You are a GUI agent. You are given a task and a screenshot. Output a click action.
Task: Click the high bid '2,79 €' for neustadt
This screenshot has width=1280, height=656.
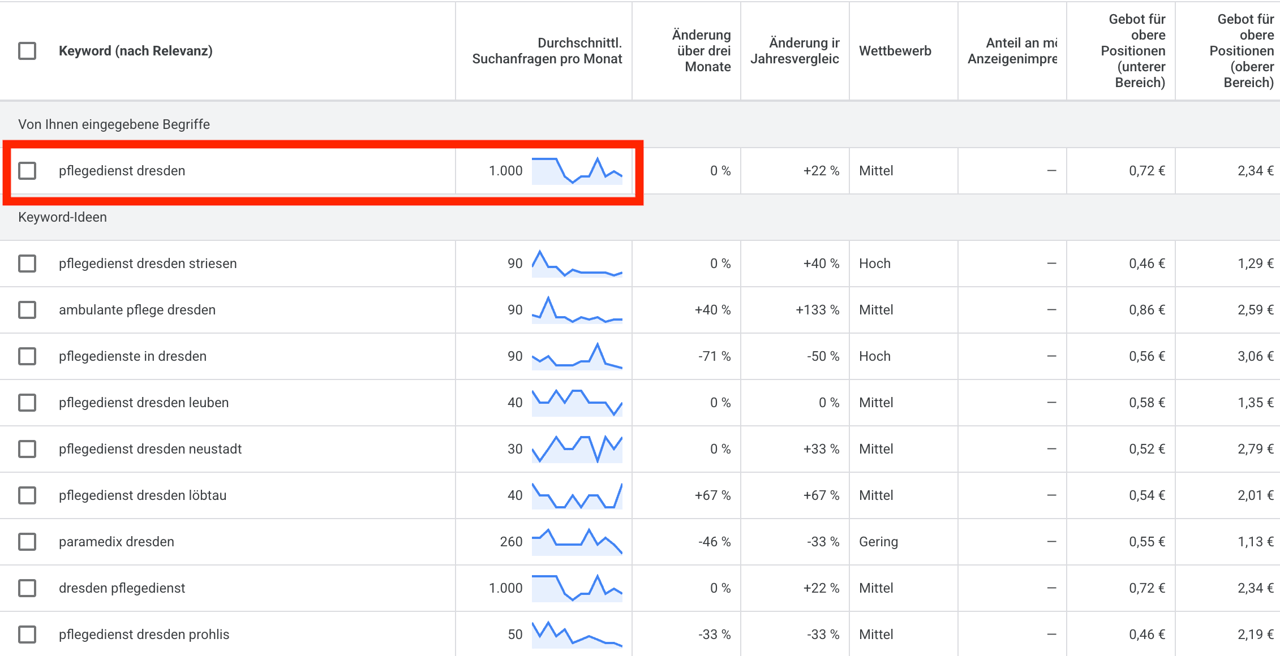pyautogui.click(x=1256, y=449)
